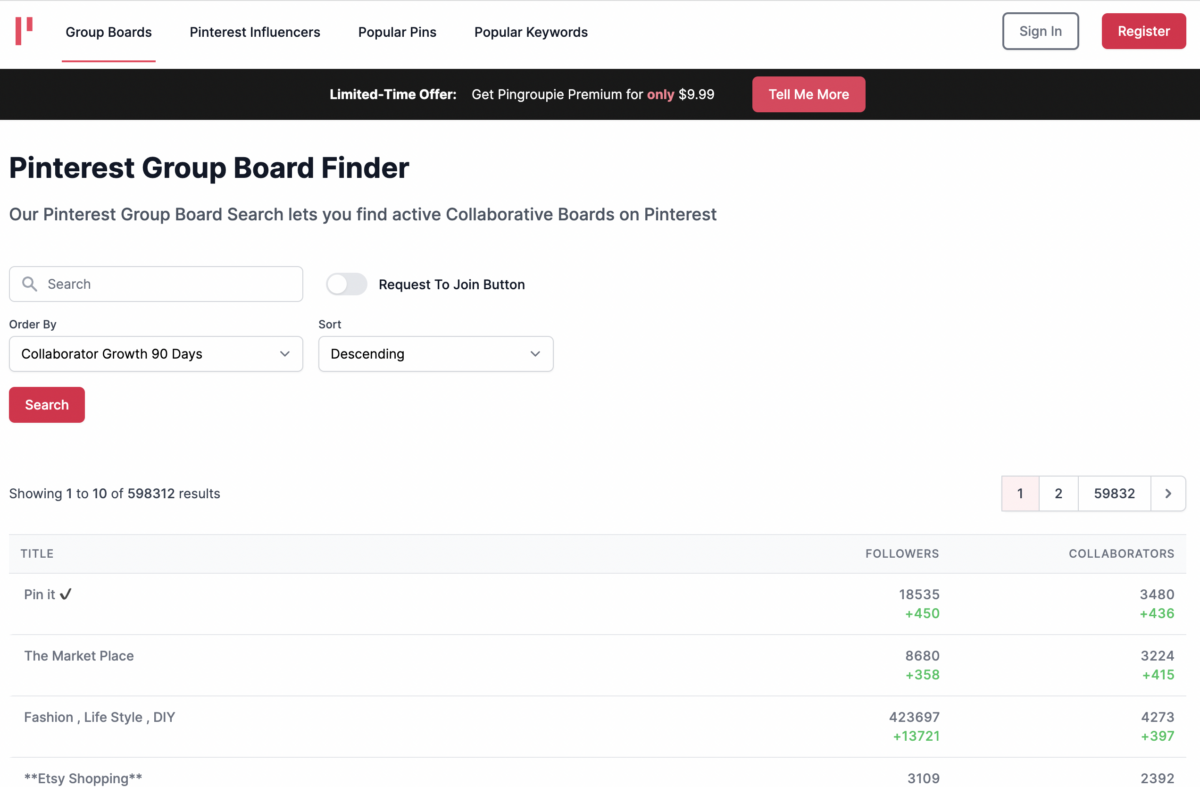Open Popular Pins menu item
The height and width of the screenshot is (787, 1200).
[397, 32]
